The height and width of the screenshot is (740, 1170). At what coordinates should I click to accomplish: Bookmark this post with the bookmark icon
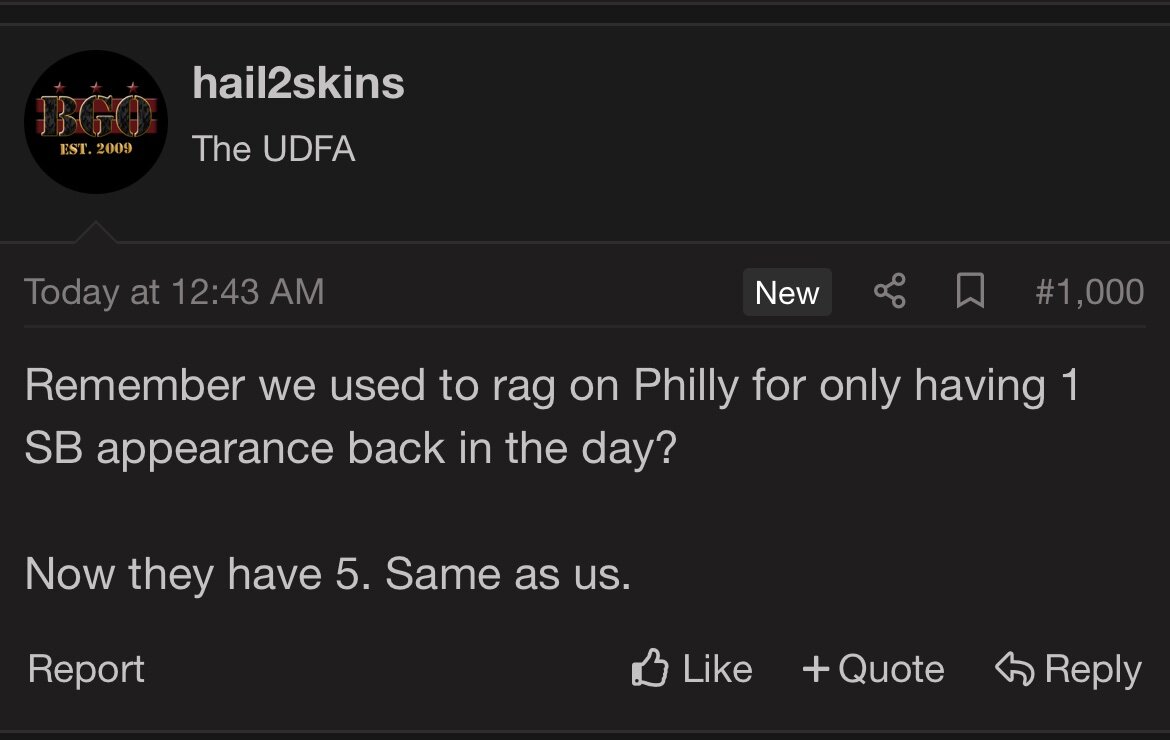point(969,292)
